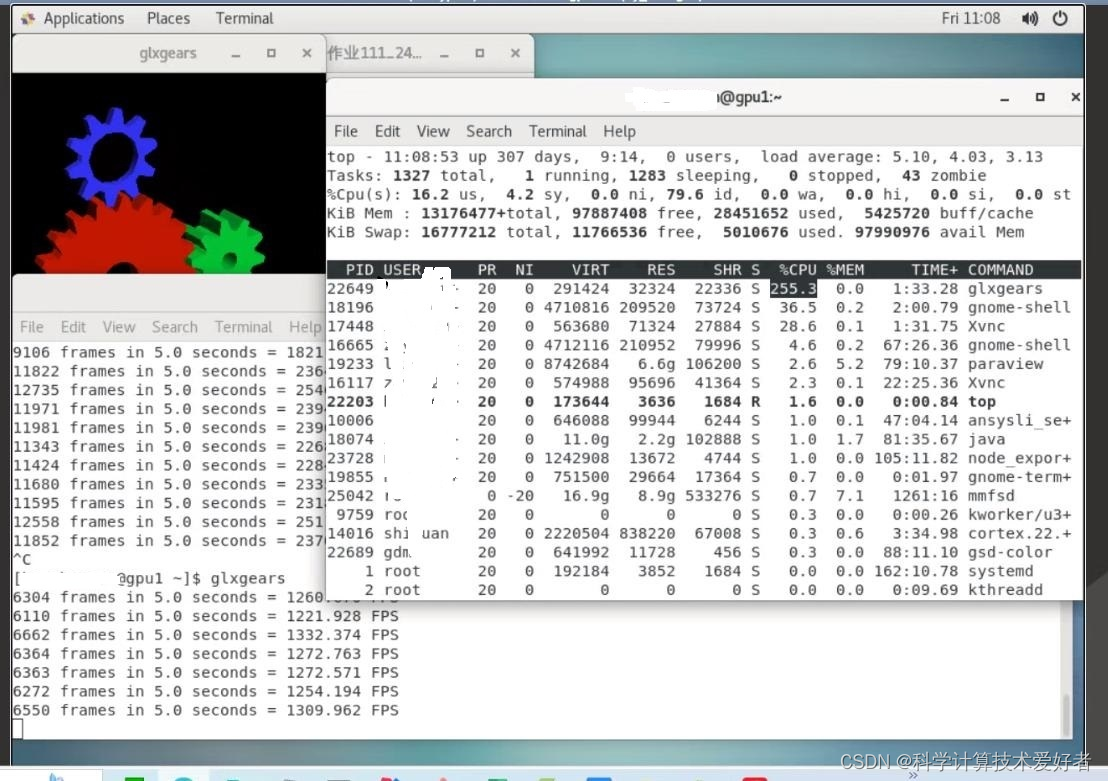The height and width of the screenshot is (781, 1108).
Task: Open Search menu in background terminal
Action: (174, 327)
